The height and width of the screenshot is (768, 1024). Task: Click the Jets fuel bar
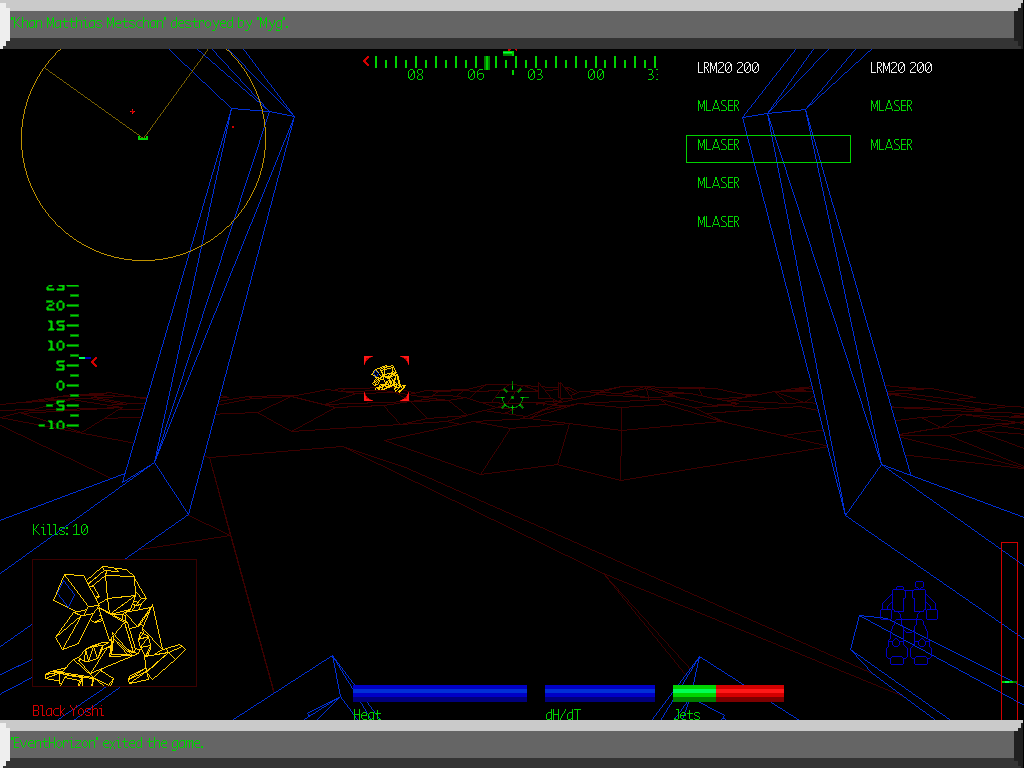(x=728, y=693)
